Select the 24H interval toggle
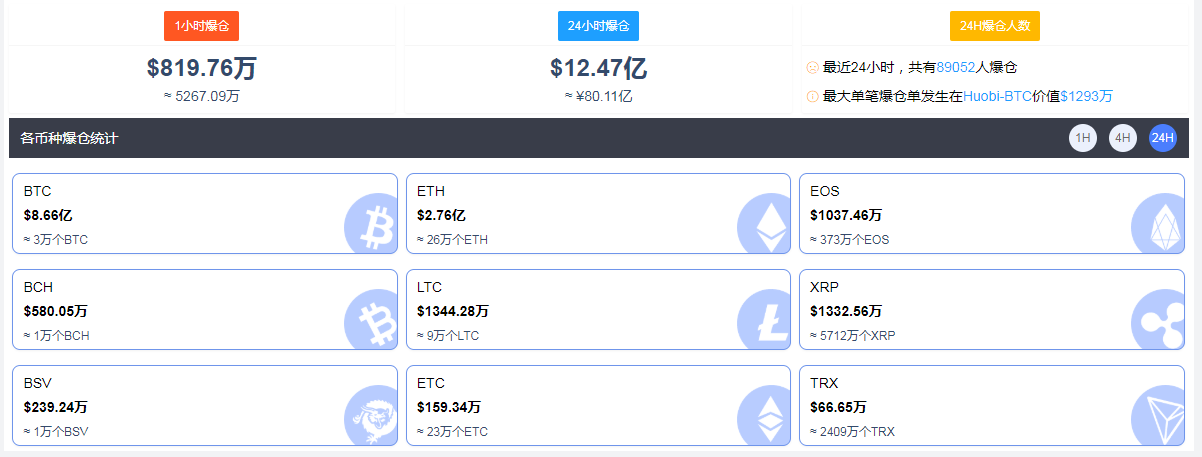Image resolution: width=1202 pixels, height=457 pixels. (x=1163, y=138)
